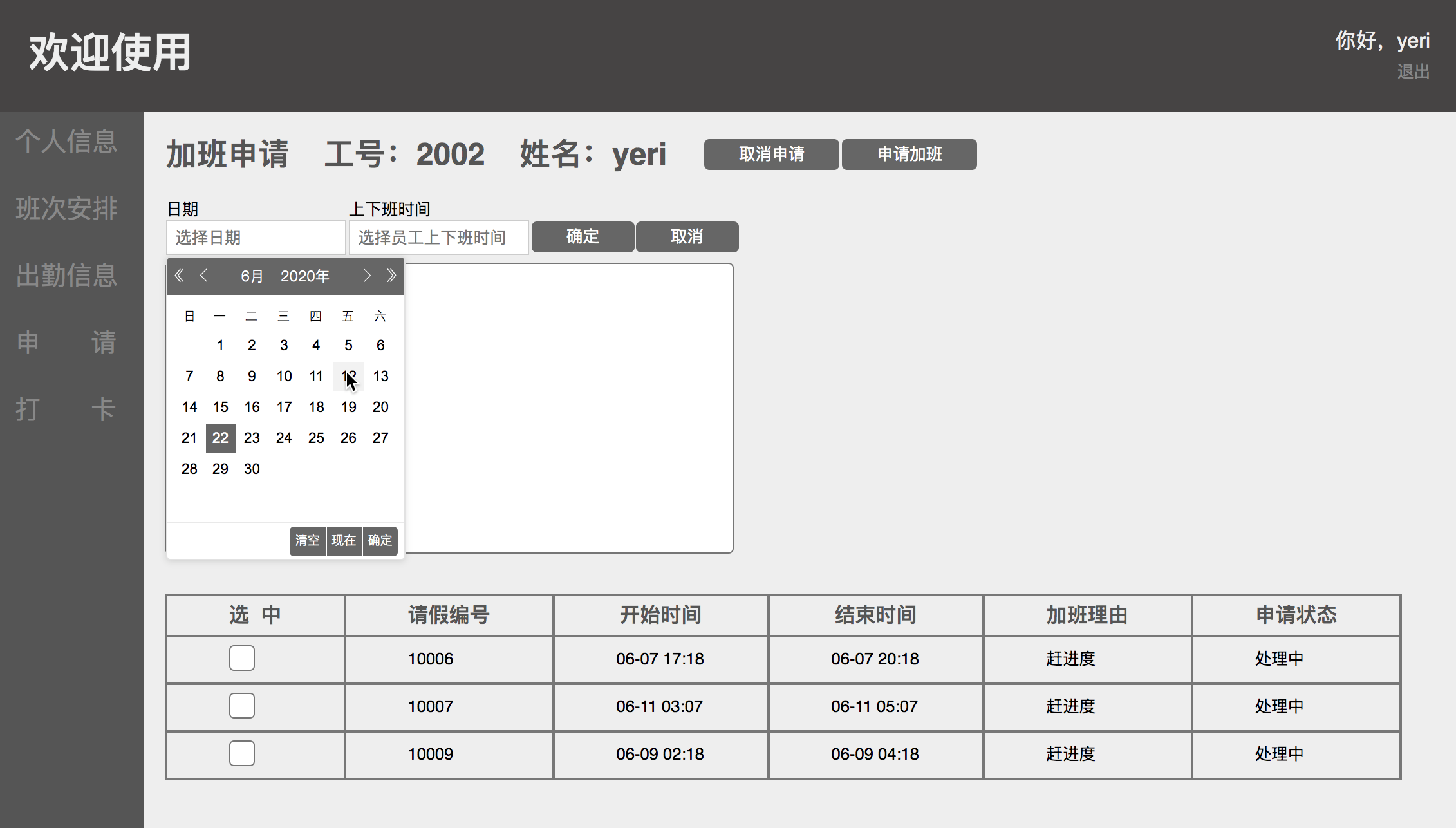1456x828 pixels.
Task: Open the 6月 month selector
Action: (252, 276)
